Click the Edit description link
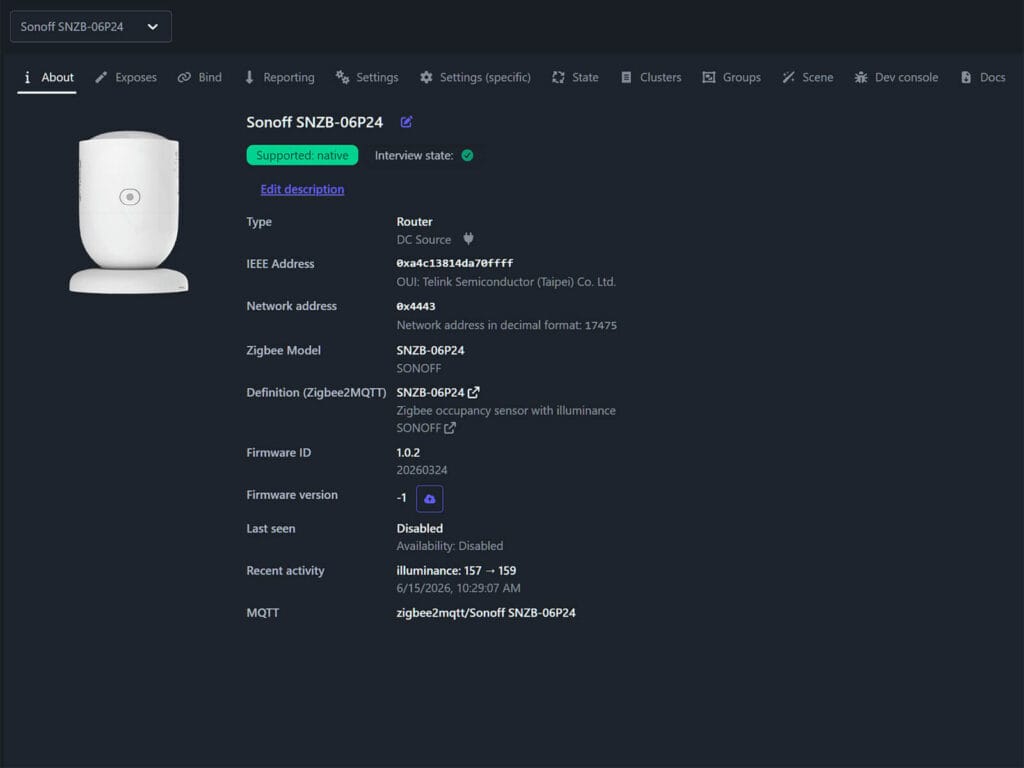Viewport: 1024px width, 768px height. pos(302,189)
